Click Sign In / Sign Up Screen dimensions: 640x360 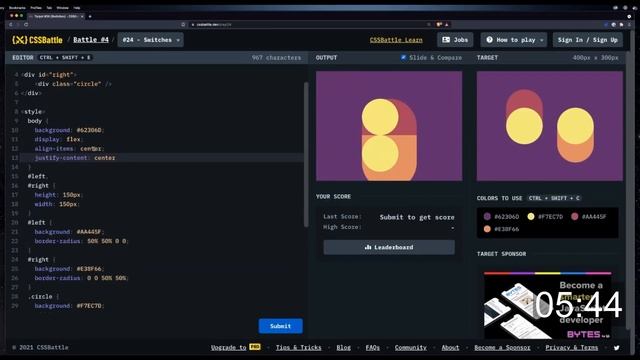click(x=587, y=40)
